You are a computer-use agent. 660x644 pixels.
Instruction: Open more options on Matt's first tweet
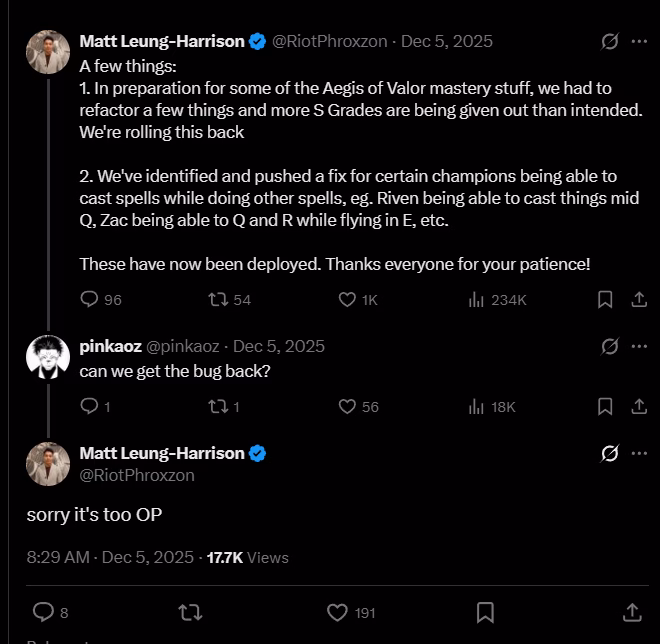pos(639,42)
